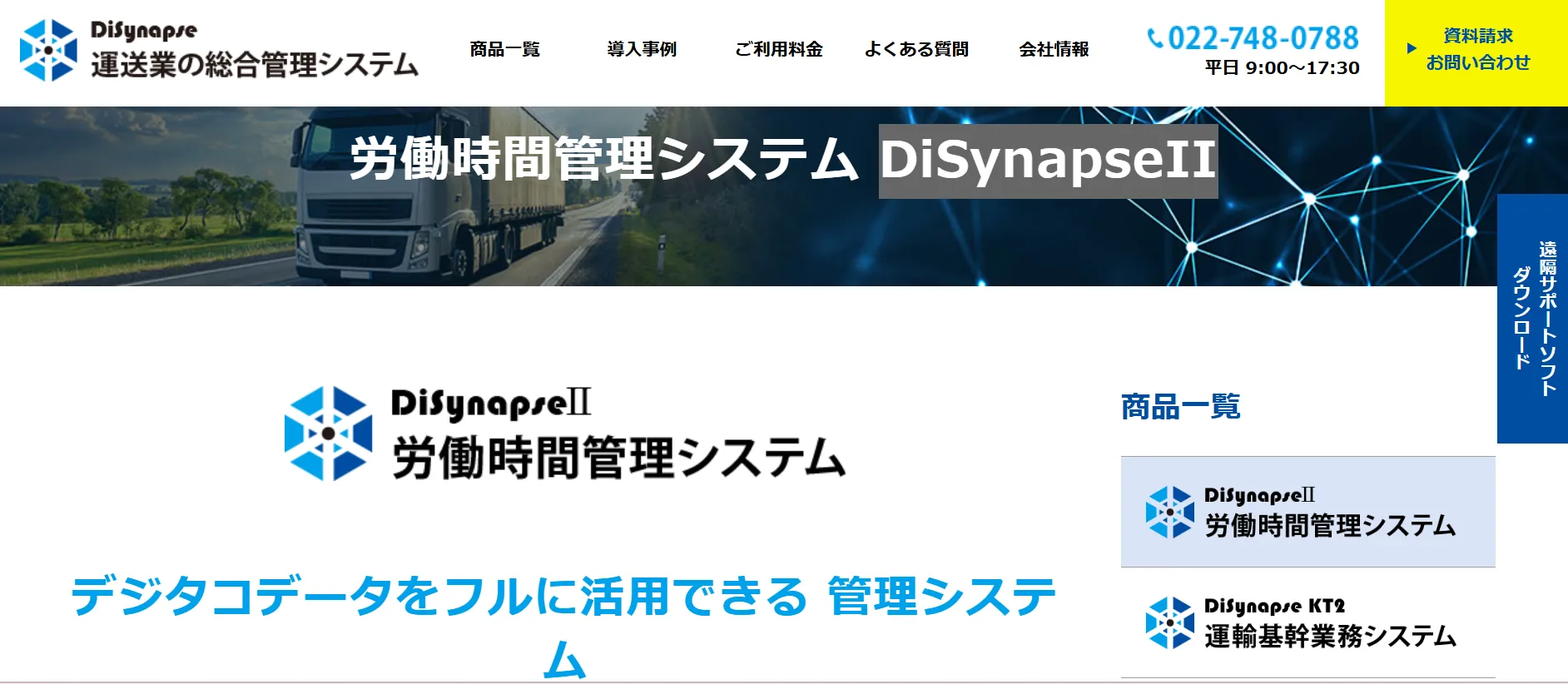The width and height of the screenshot is (1568, 684).
Task: Open the 導入事例 menu item
Action: pyautogui.click(x=642, y=49)
